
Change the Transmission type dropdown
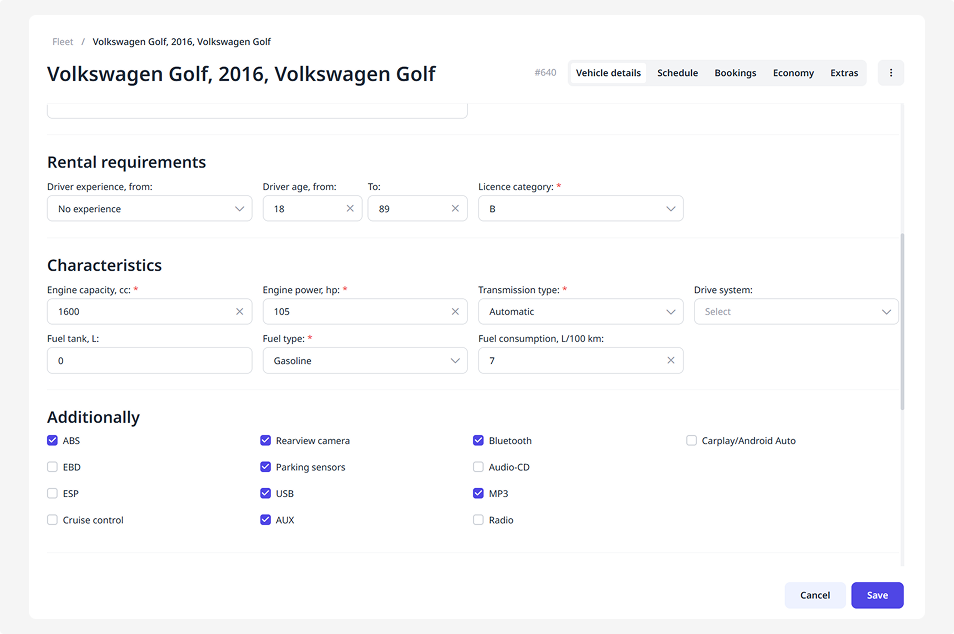coord(580,312)
